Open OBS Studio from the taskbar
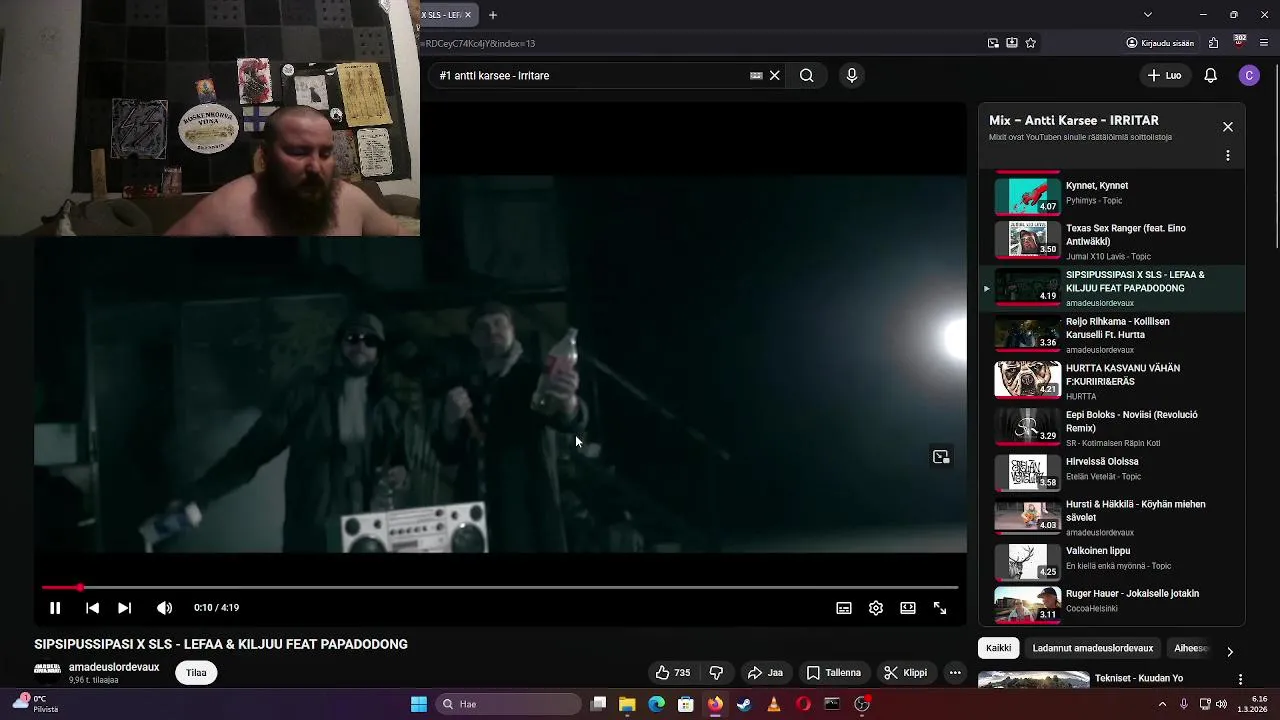 (x=862, y=704)
